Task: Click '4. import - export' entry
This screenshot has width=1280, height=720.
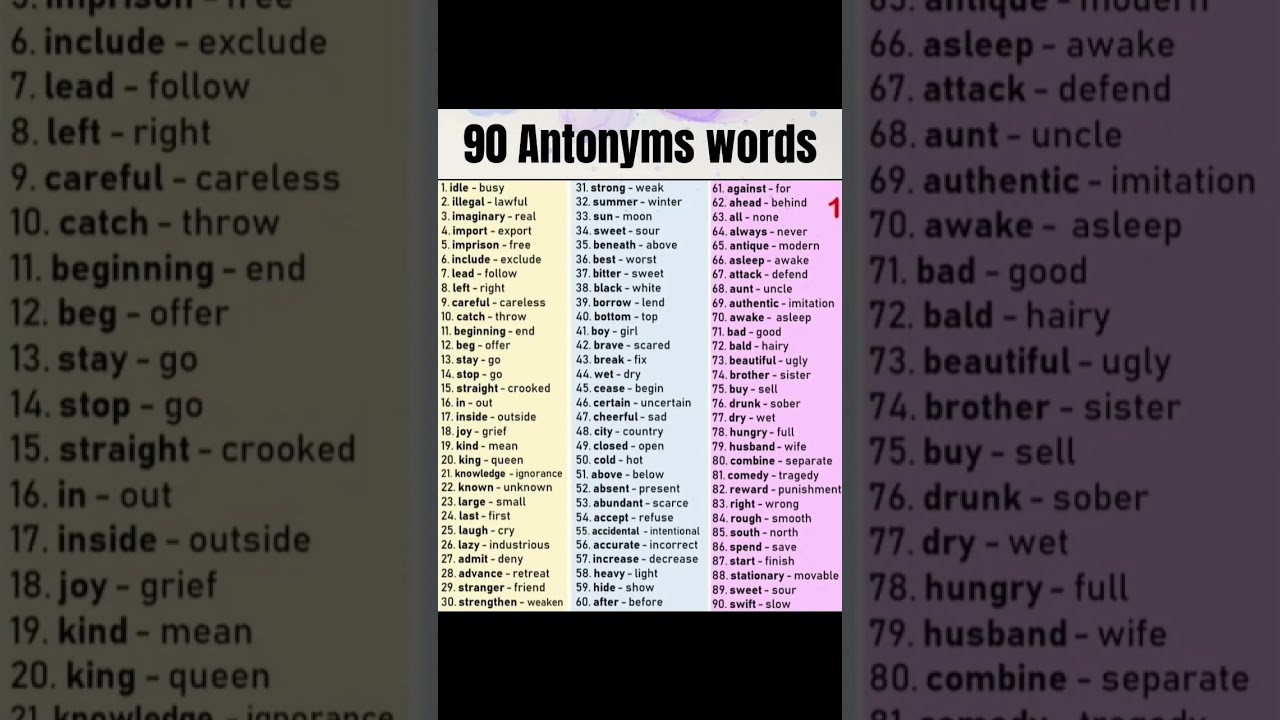Action: click(x=486, y=231)
